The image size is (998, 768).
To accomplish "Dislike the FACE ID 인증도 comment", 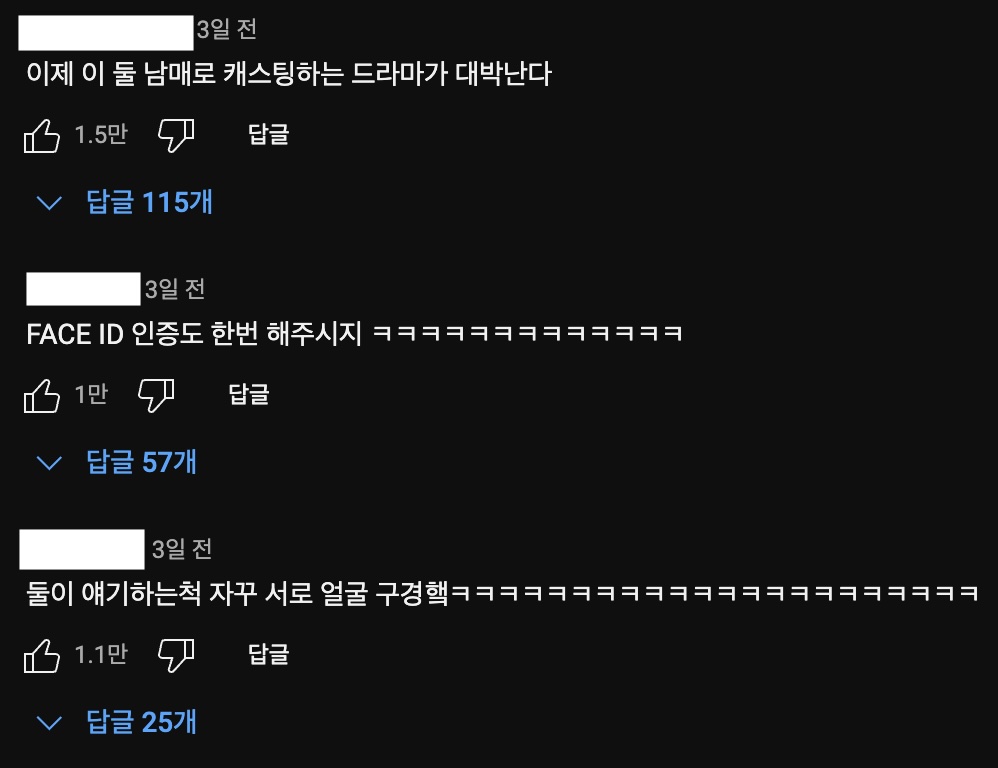I will [156, 396].
